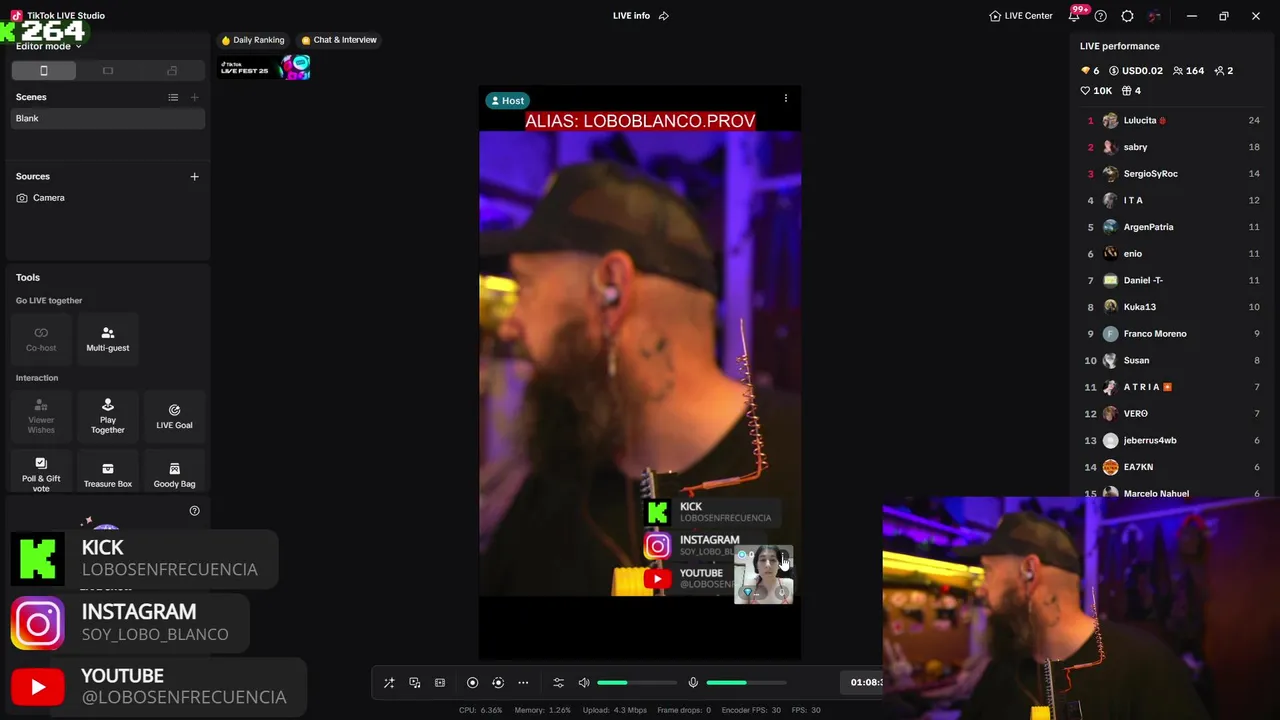Screen dimensions: 1280x720
Task: Select viewer Lulucita in ranking list
Action: pyautogui.click(x=1172, y=120)
